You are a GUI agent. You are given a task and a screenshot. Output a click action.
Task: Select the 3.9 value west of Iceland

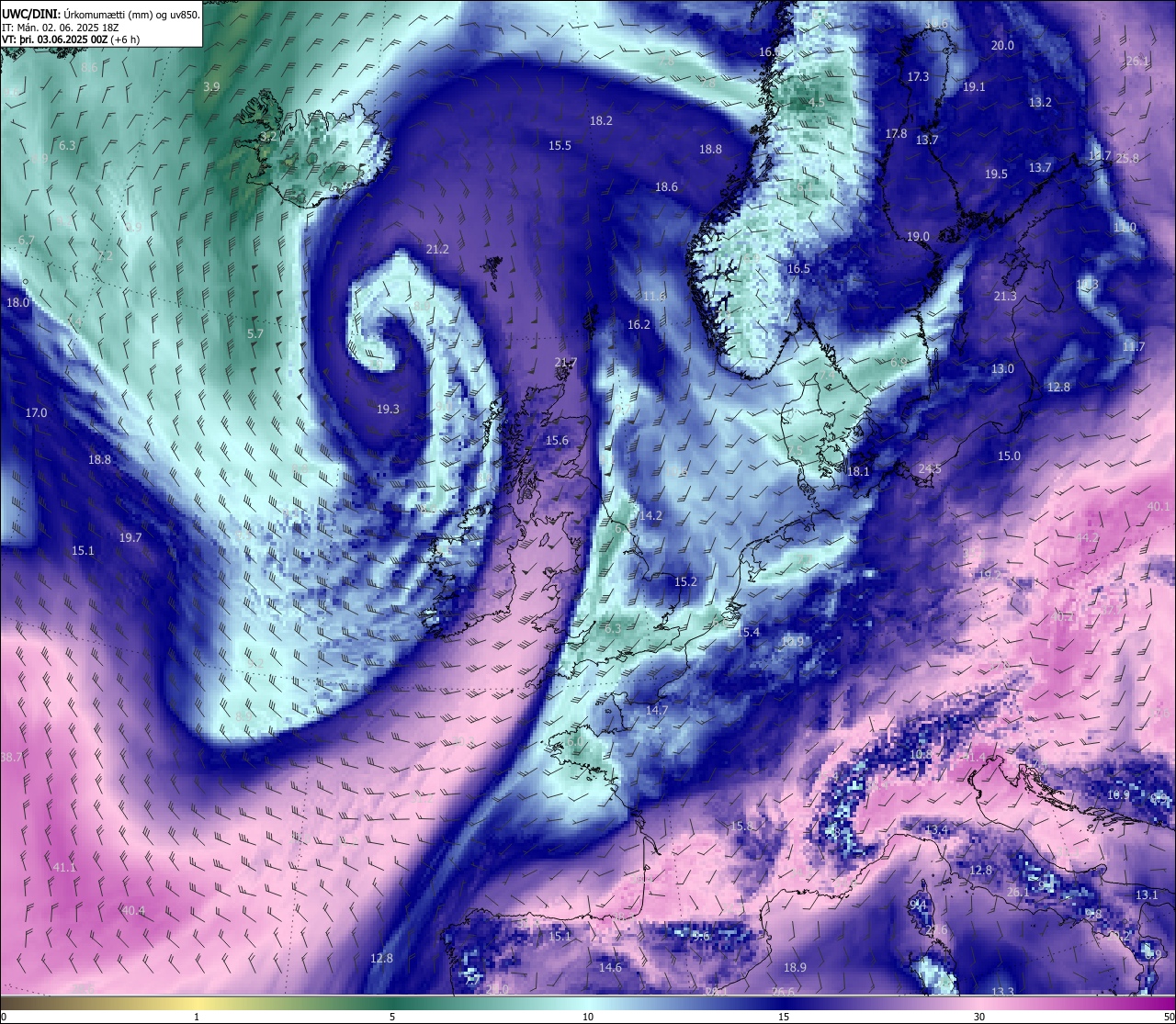tap(211, 86)
